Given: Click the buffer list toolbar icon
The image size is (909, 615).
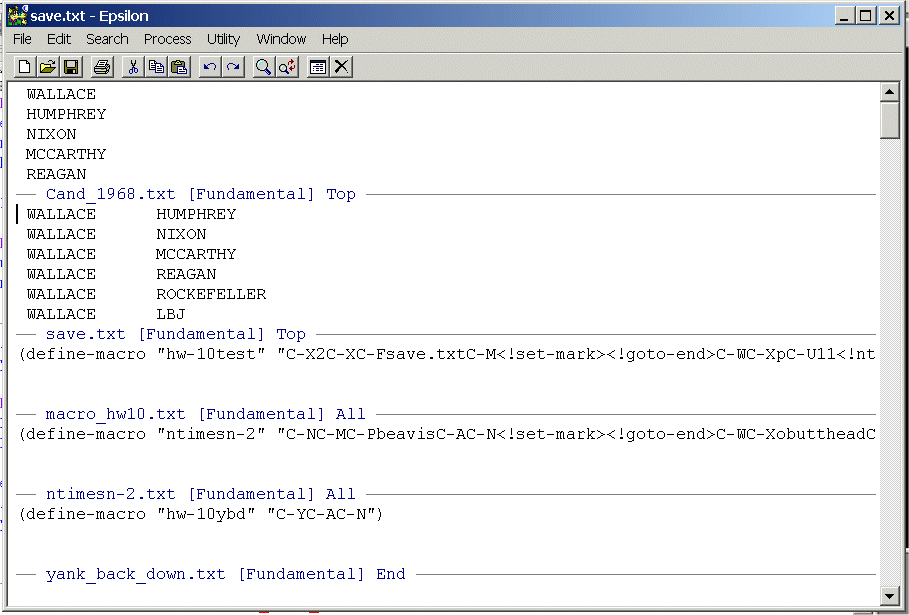Looking at the screenshot, I should pos(317,67).
